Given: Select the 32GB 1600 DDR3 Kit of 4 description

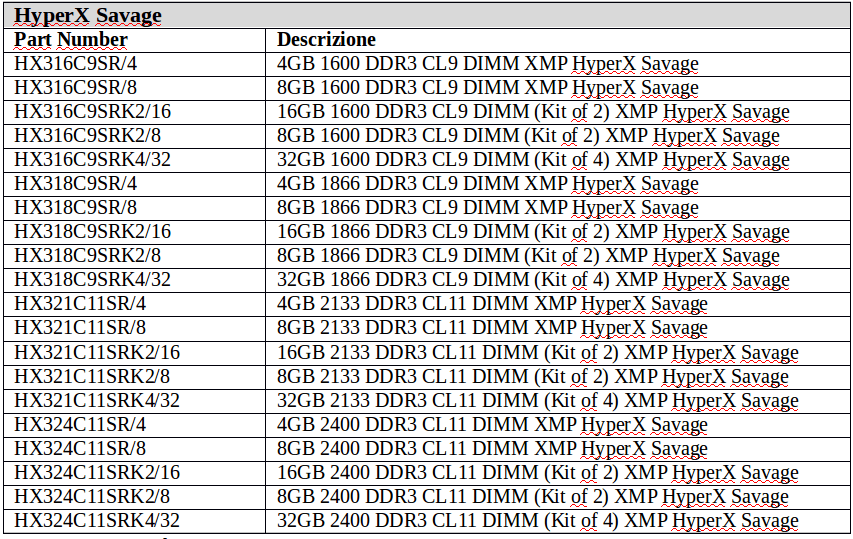Looking at the screenshot, I should click(x=533, y=160).
